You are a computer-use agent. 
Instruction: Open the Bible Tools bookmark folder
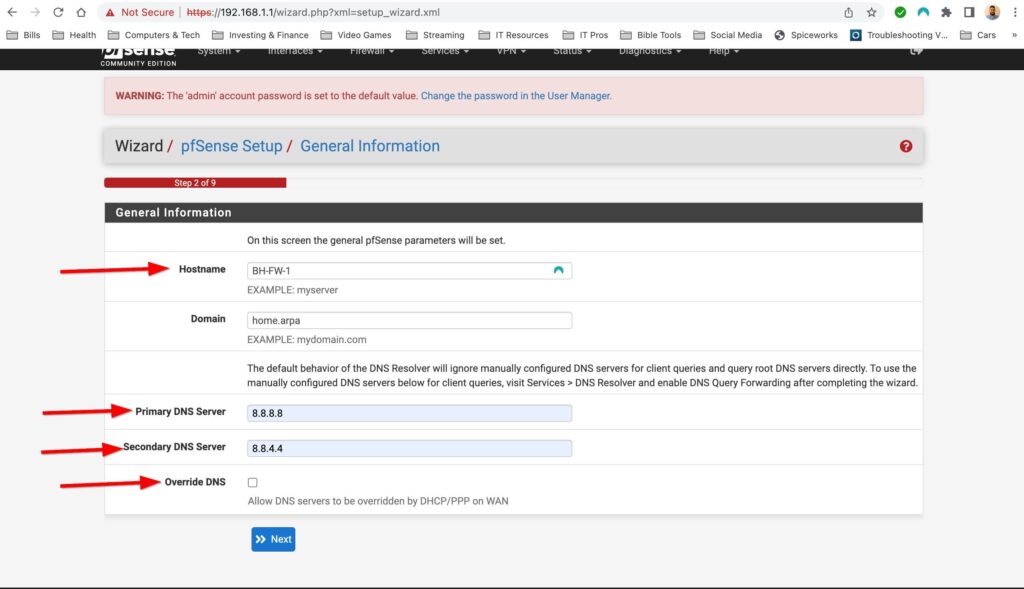pyautogui.click(x=650, y=35)
